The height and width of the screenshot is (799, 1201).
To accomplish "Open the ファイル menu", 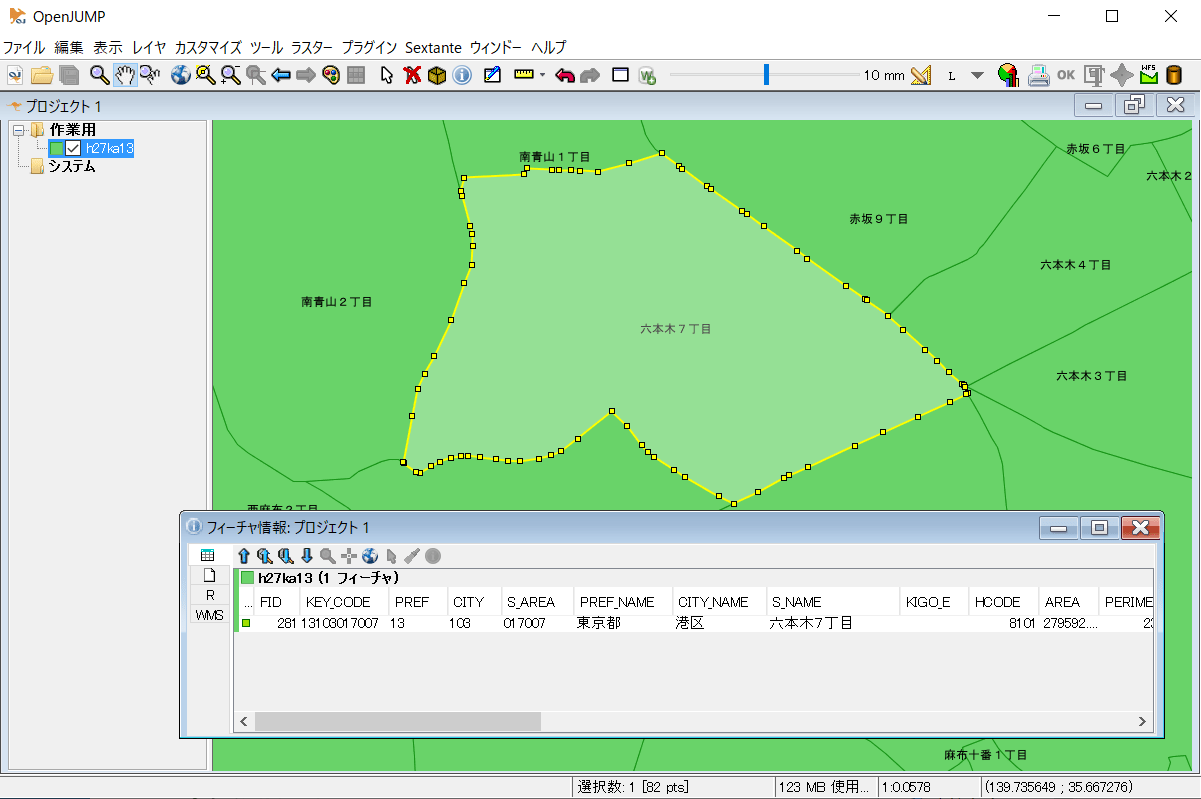I will tap(24, 47).
